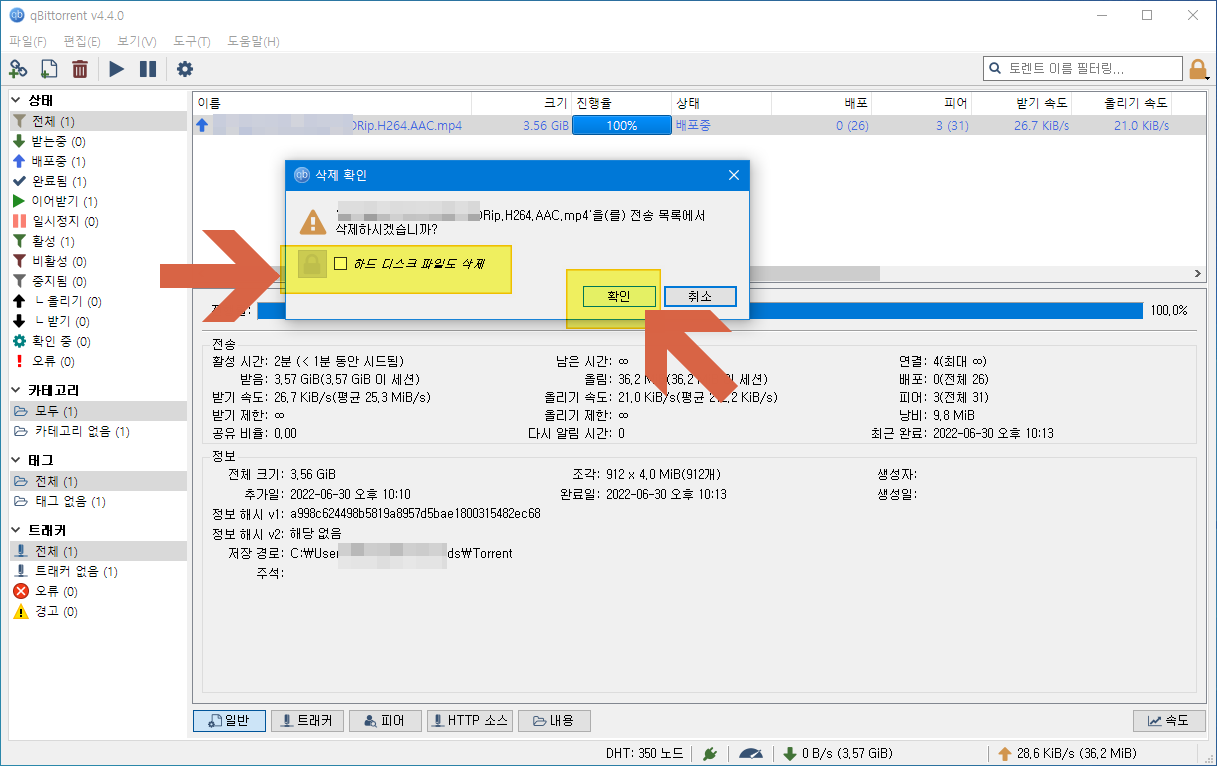1217x766 pixels.
Task: Click the DHT: 350 노드 status text
Action: tap(645, 753)
